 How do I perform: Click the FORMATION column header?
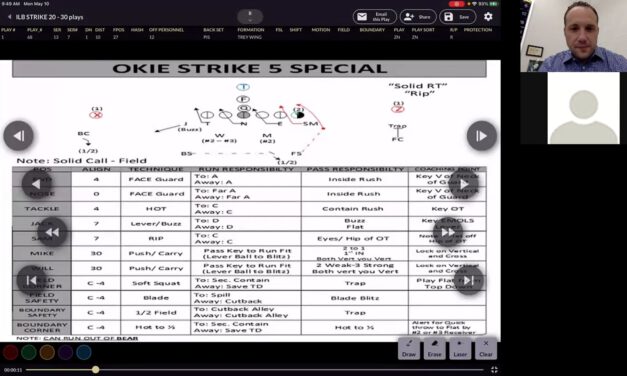click(x=251, y=30)
